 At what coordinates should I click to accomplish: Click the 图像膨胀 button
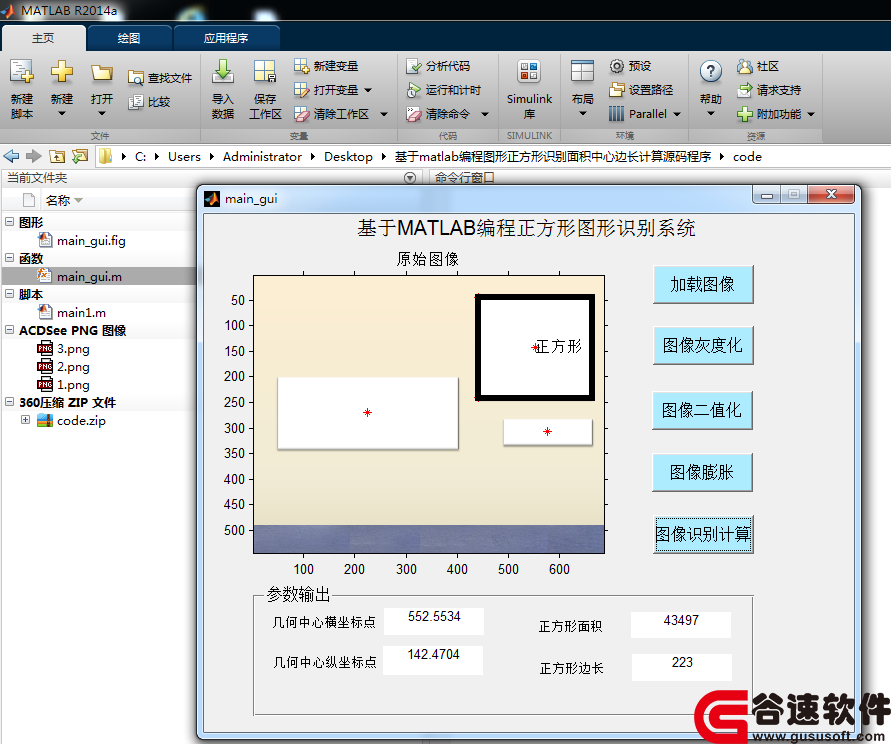pos(702,472)
